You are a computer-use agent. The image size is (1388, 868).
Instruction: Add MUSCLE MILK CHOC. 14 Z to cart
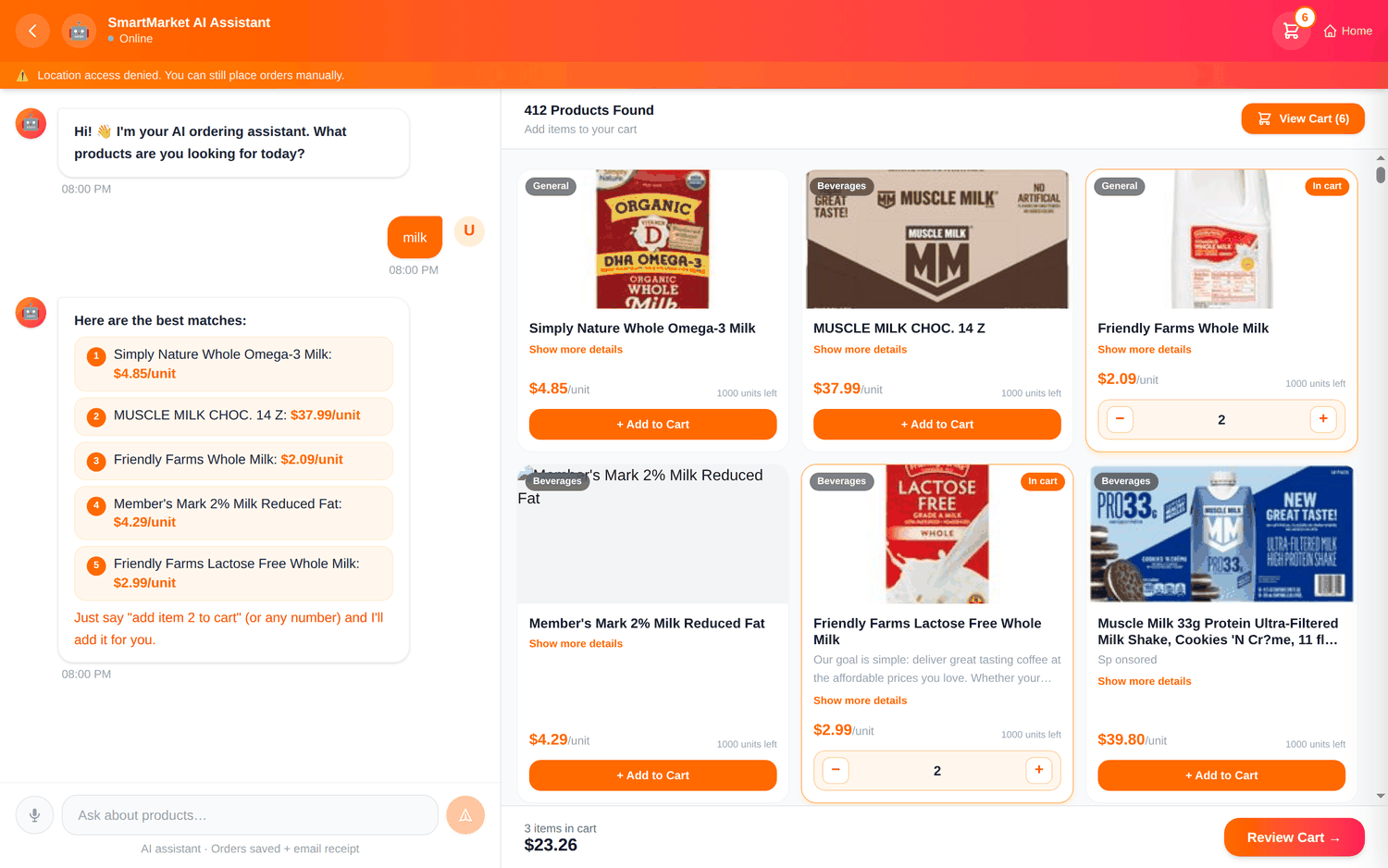click(x=936, y=424)
